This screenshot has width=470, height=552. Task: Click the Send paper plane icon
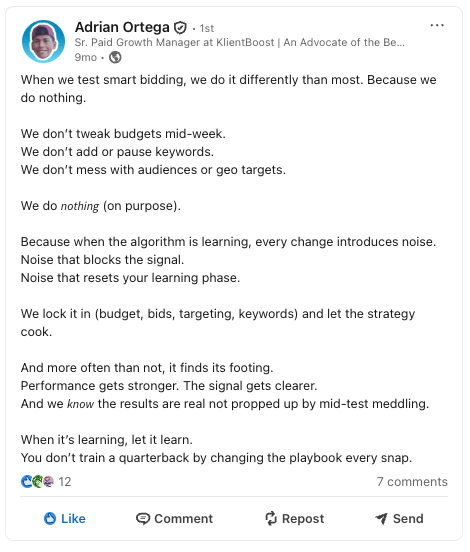pos(382,519)
